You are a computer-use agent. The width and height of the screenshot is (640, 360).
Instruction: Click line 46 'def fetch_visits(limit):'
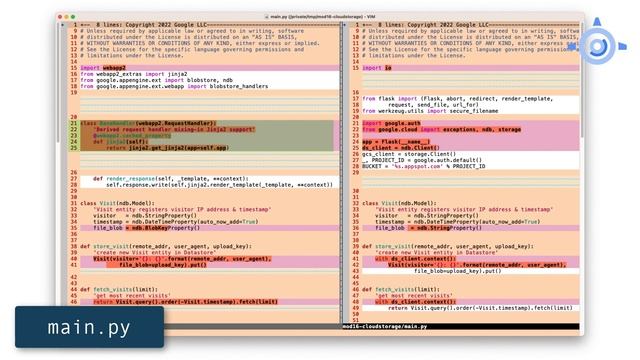pos(401,289)
